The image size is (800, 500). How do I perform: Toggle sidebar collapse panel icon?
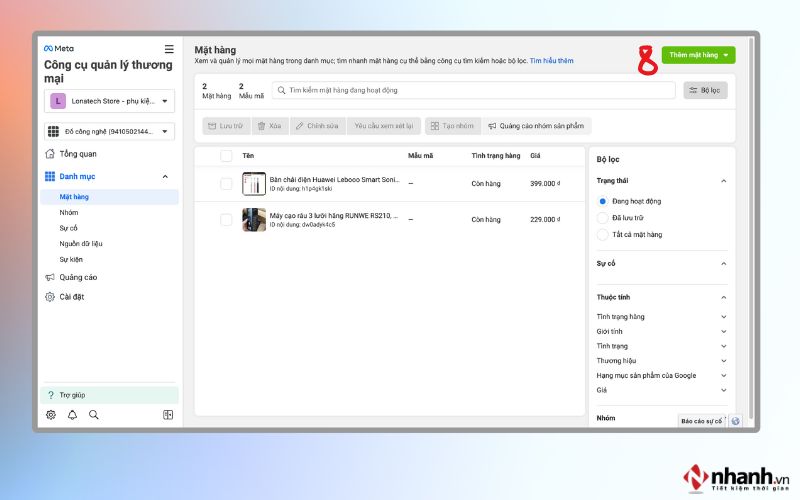168,415
